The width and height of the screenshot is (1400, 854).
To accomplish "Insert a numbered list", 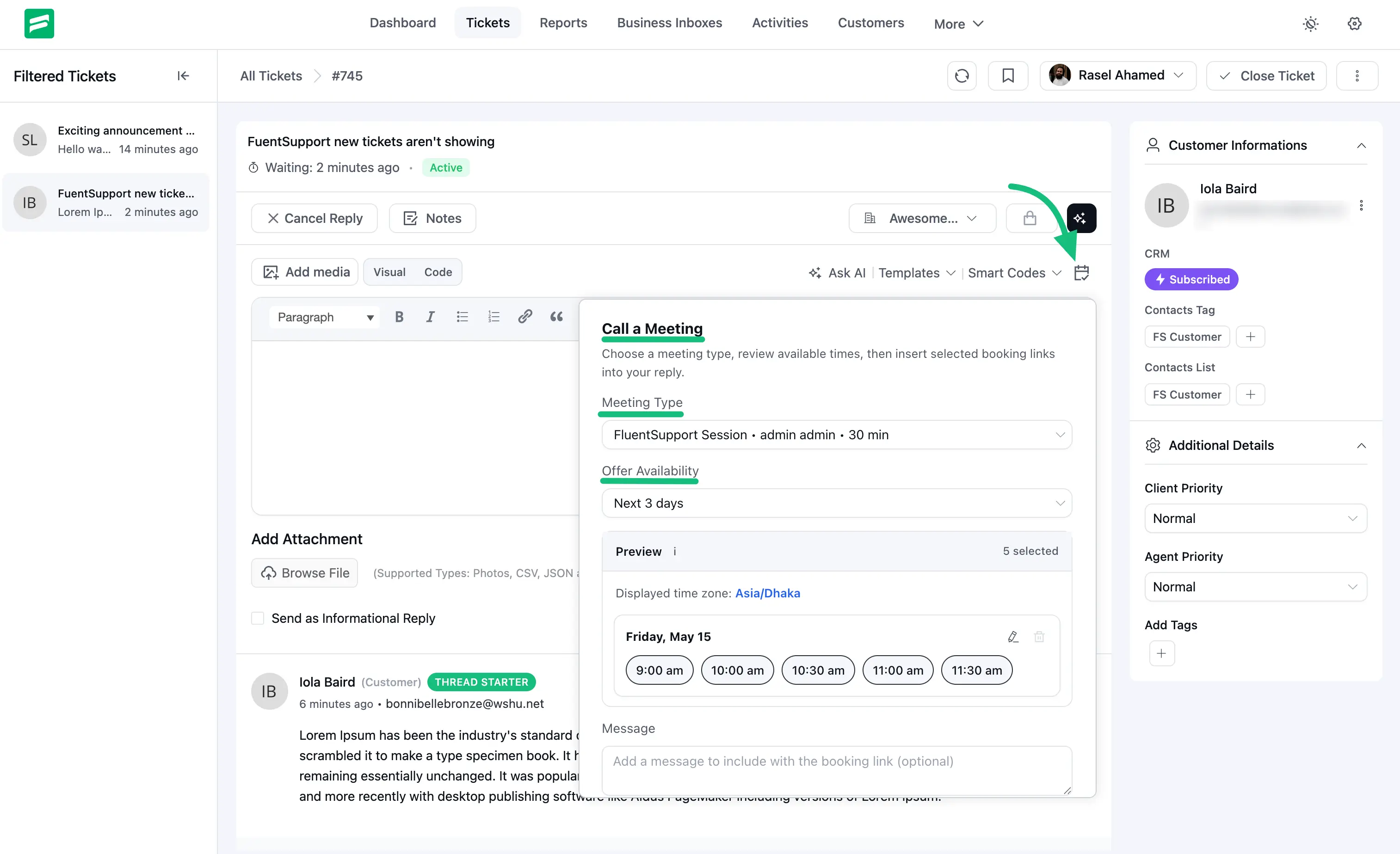I will pos(493,317).
